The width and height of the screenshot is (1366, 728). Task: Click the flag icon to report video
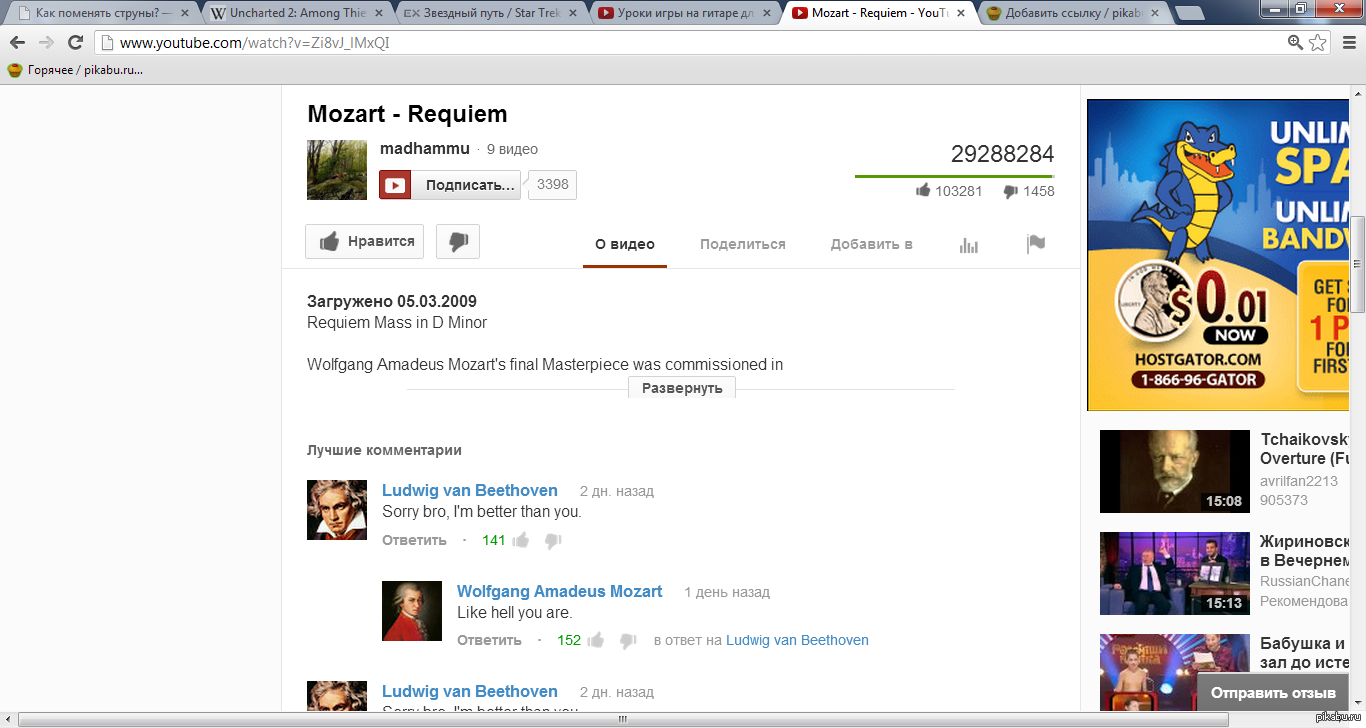(1036, 244)
